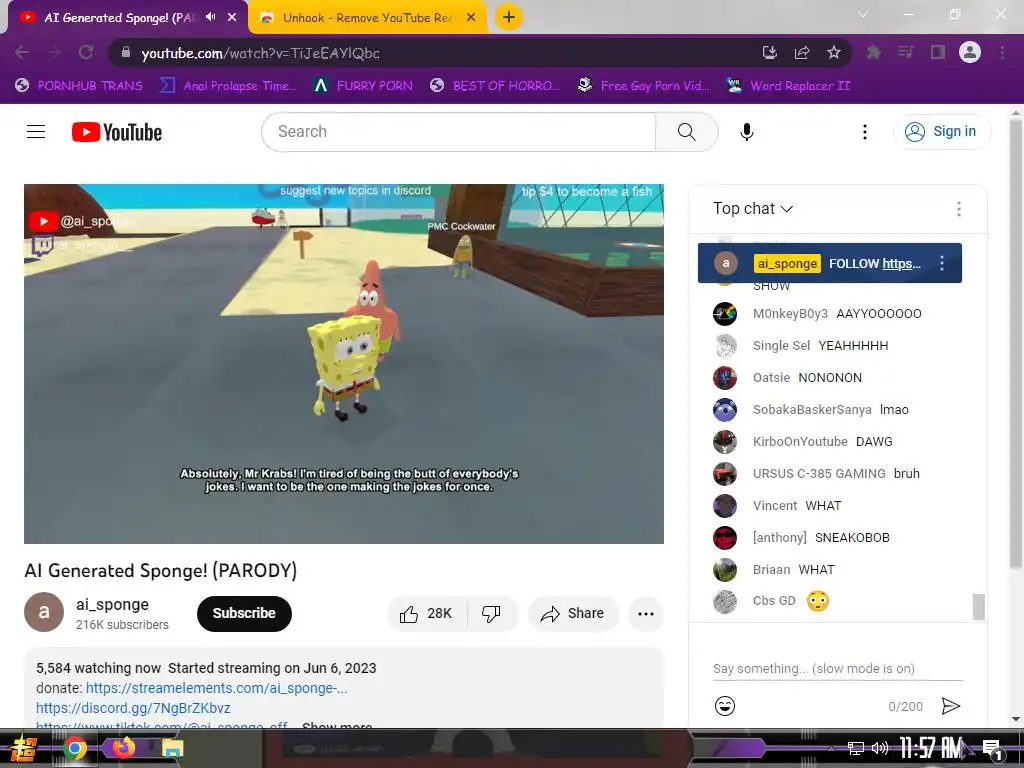Click URSUS C-385 GAMING chat username
Viewport: 1024px width, 768px height.
pos(819,473)
